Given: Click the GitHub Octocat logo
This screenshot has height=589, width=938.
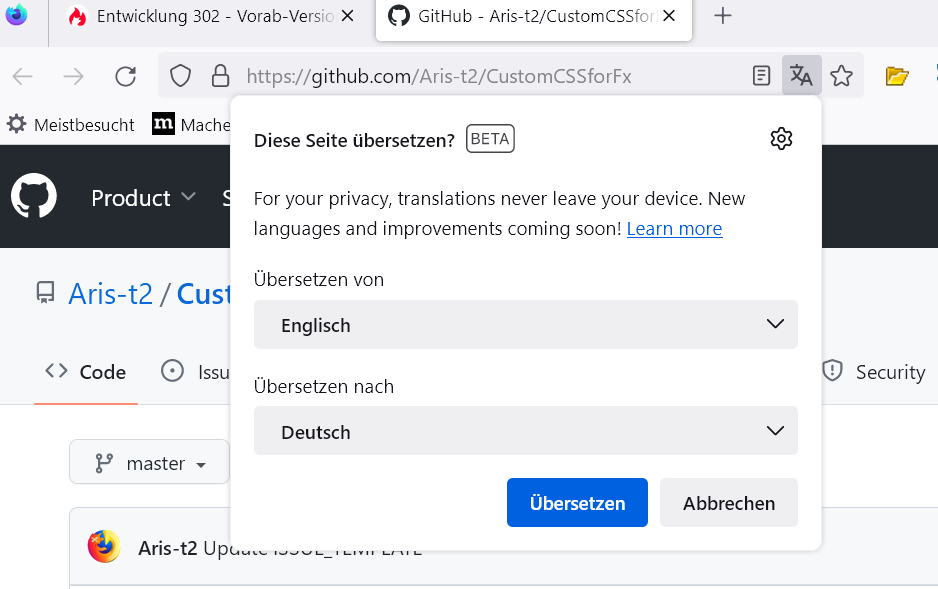Looking at the screenshot, I should [x=34, y=197].
